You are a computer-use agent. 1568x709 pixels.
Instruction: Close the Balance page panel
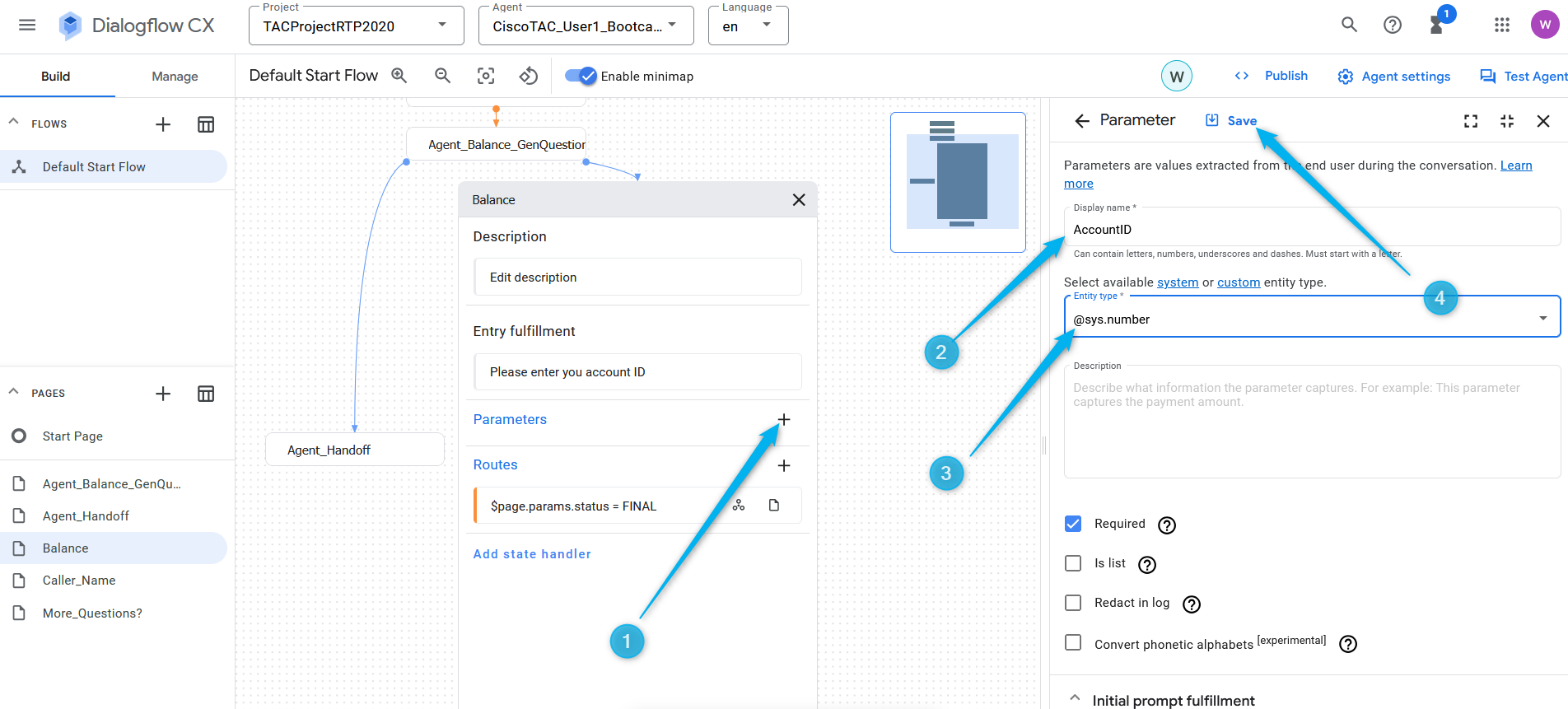pyautogui.click(x=799, y=200)
